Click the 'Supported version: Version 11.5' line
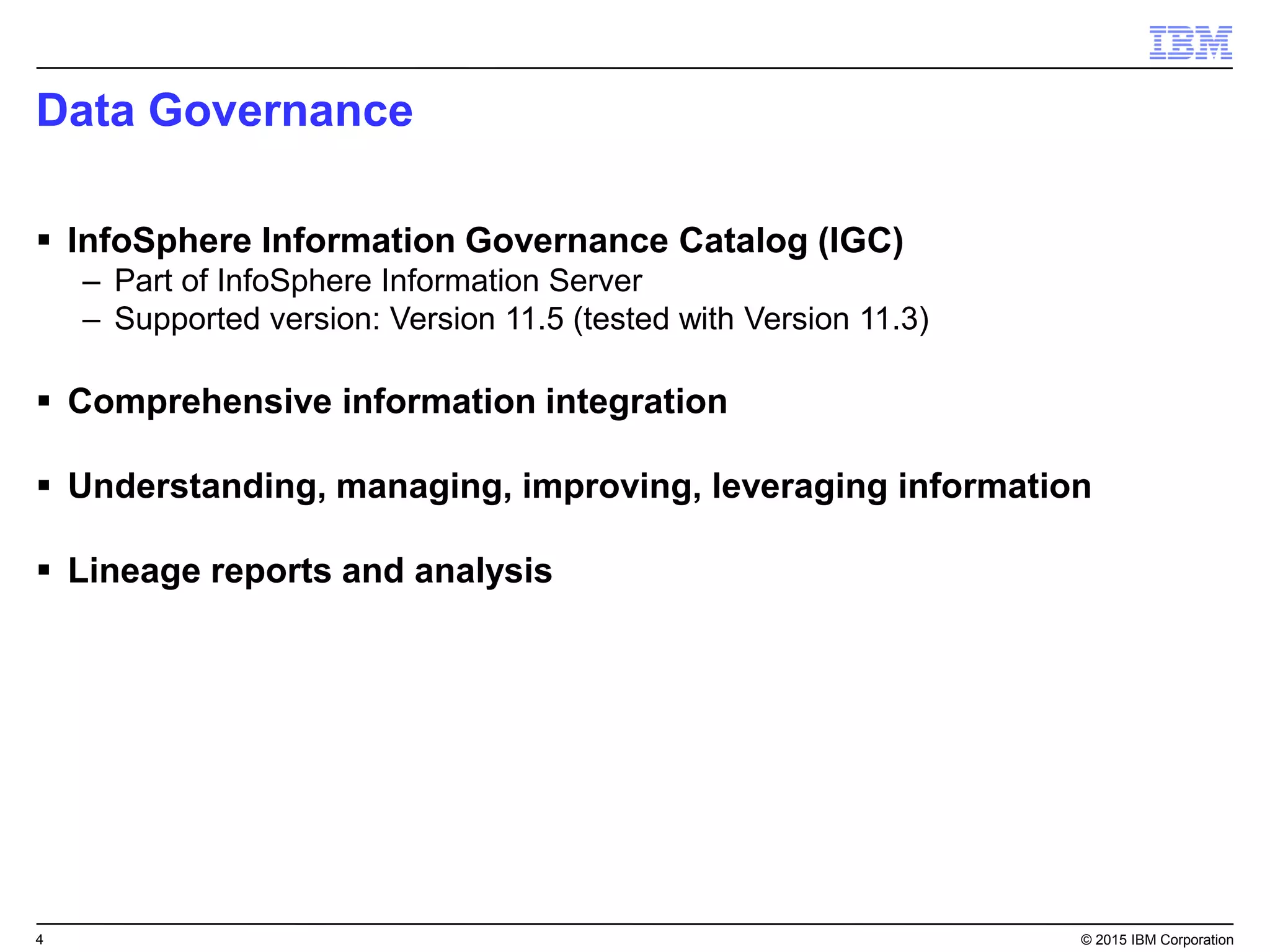This screenshot has width=1270, height=952. point(522,319)
